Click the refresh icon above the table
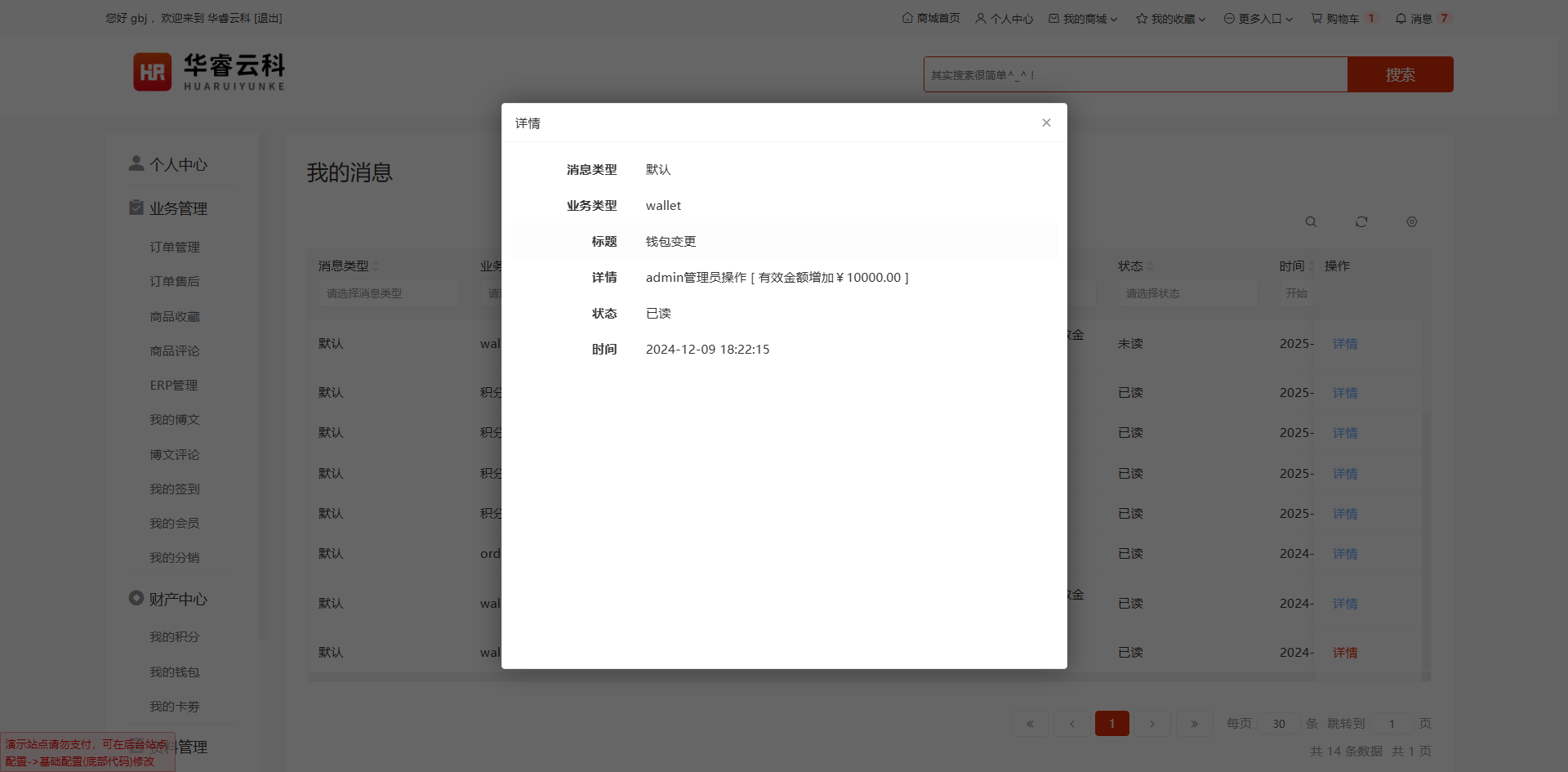The height and width of the screenshot is (772, 1568). [1361, 222]
